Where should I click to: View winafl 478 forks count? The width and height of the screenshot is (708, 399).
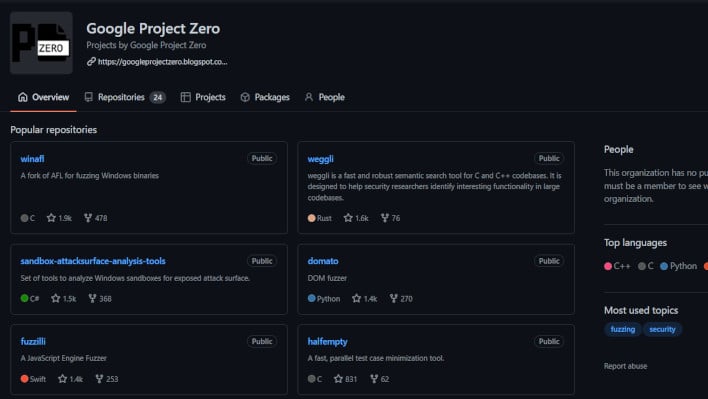101,218
